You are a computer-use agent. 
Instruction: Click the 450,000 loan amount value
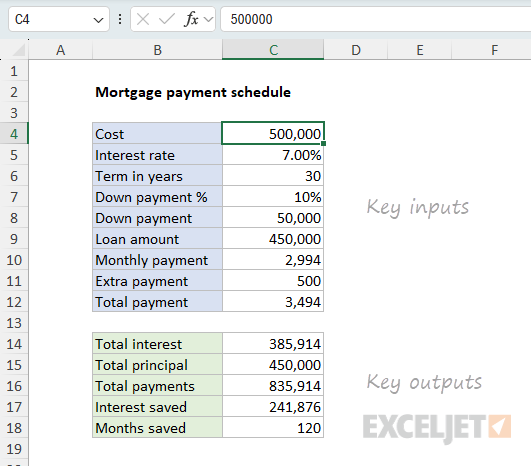click(273, 239)
